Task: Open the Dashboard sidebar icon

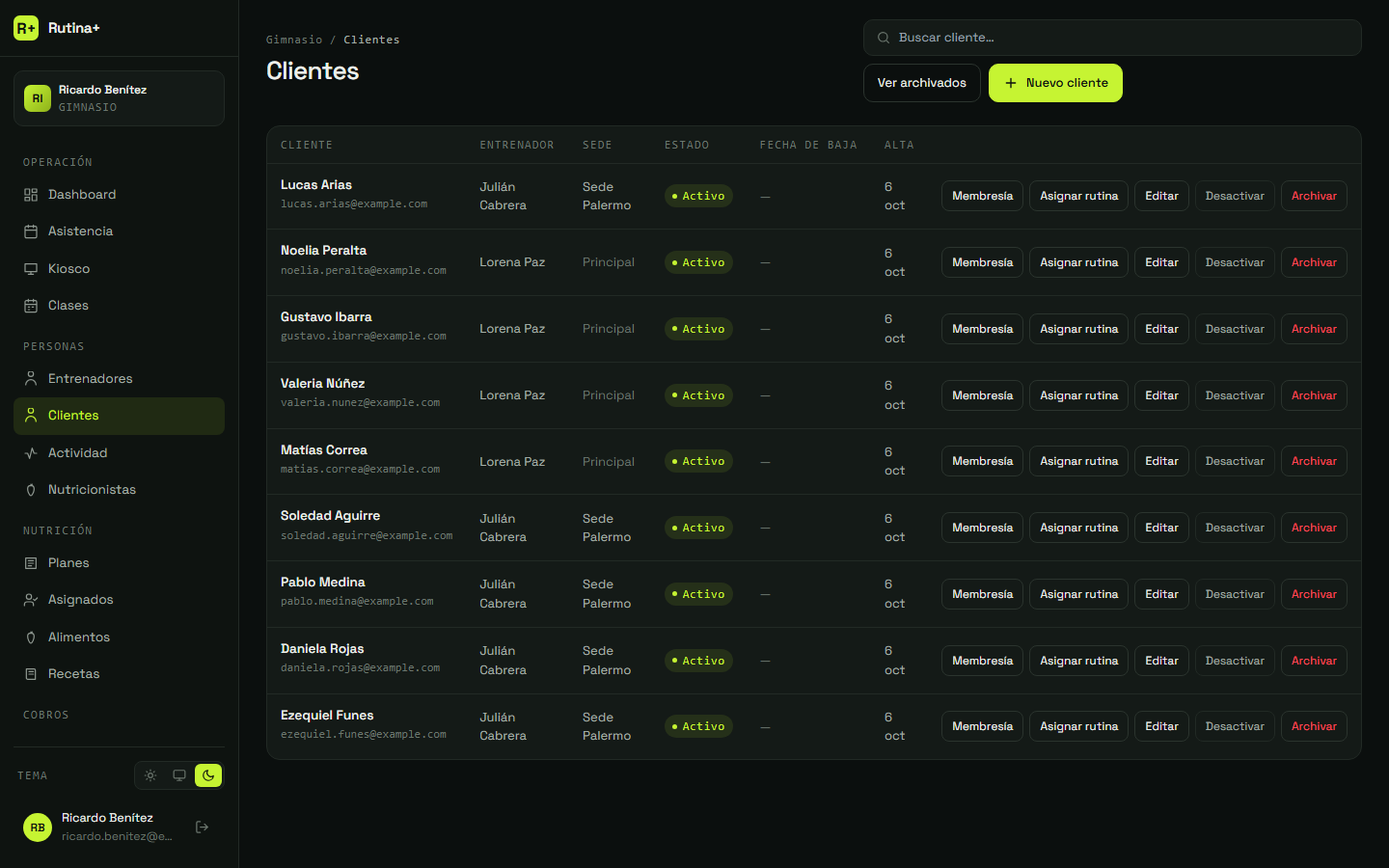Action: point(31,195)
